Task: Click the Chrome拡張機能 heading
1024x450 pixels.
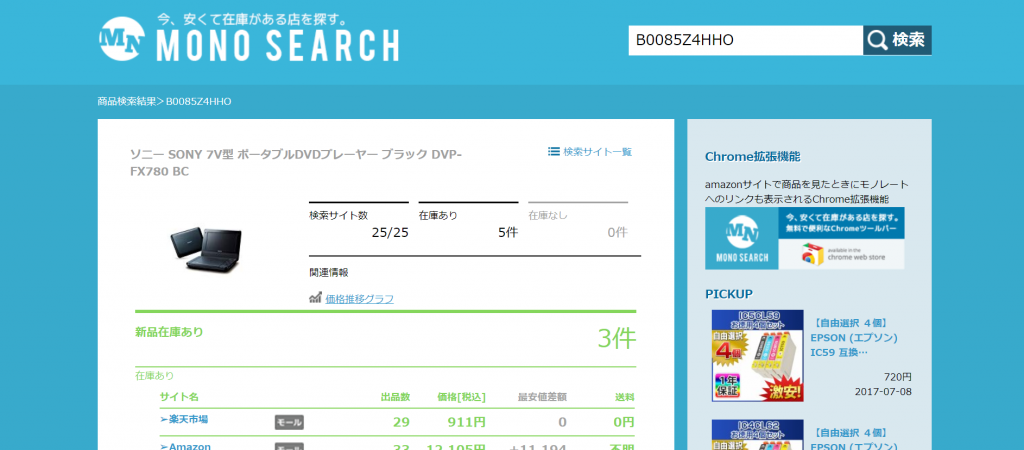Action: (x=752, y=157)
